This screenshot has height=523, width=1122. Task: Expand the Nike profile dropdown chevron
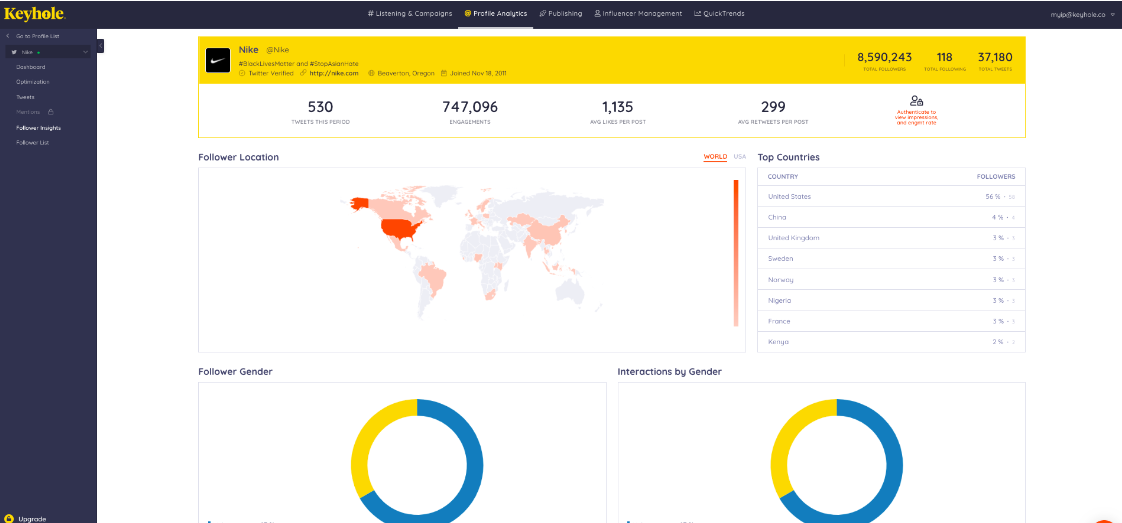[85, 52]
